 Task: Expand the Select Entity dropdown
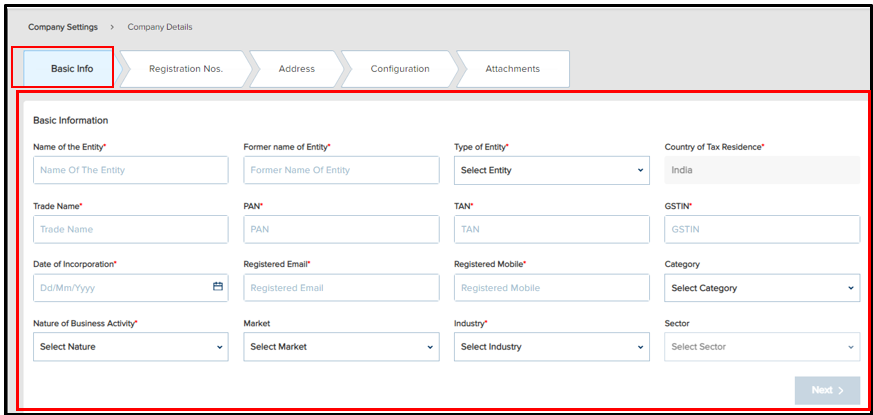pyautogui.click(x=552, y=170)
